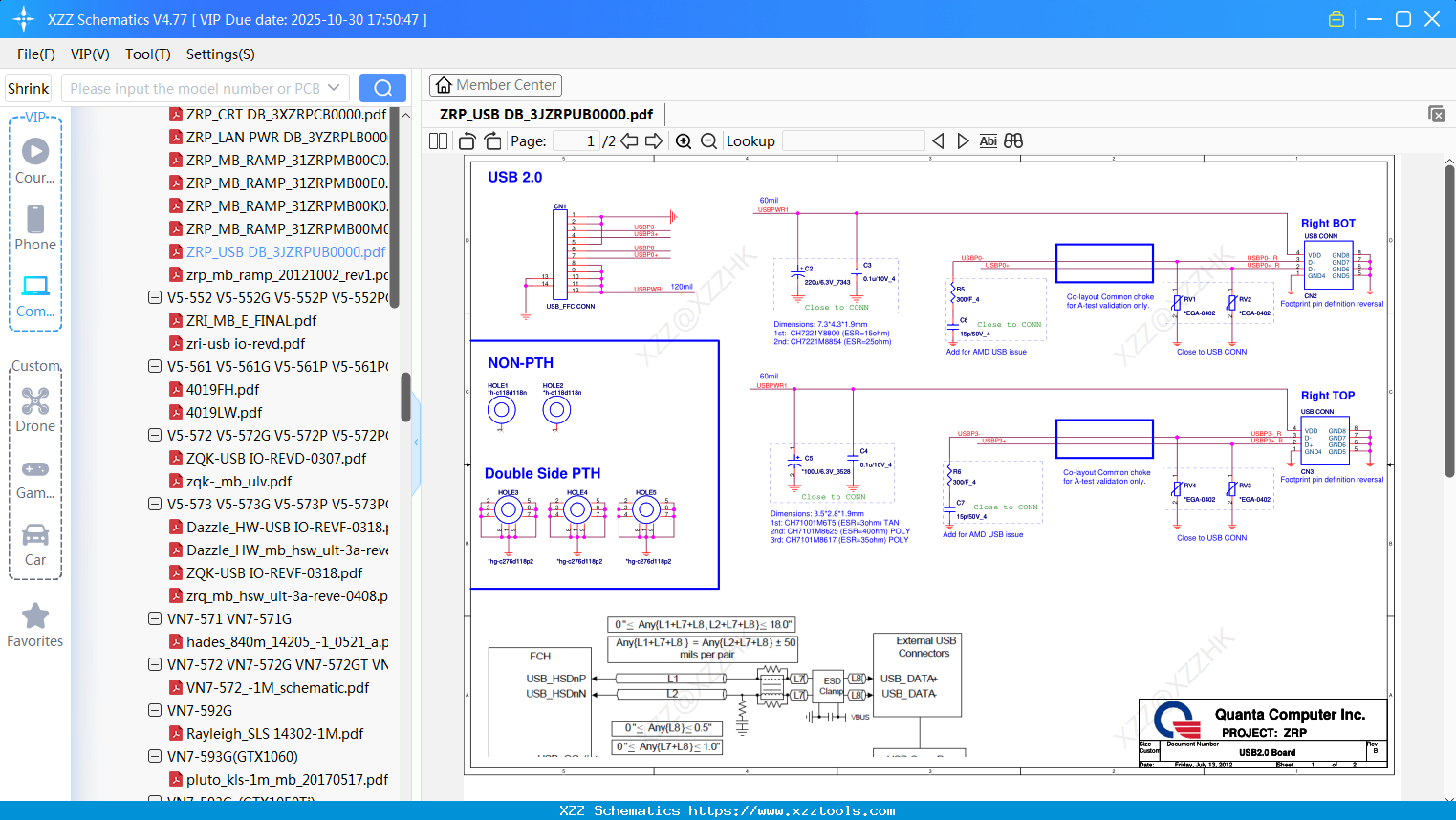Collapse the V5-561 V5-561G tree folder
Viewport: 1456px width, 820px height.
point(155,366)
